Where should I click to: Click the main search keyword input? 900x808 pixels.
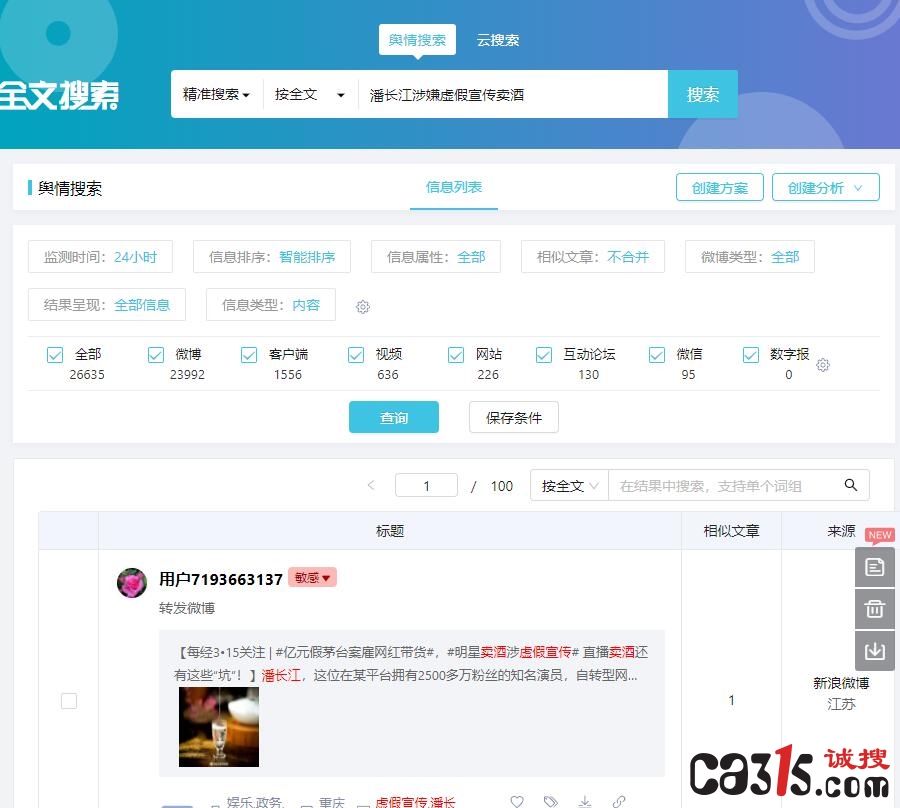point(513,94)
